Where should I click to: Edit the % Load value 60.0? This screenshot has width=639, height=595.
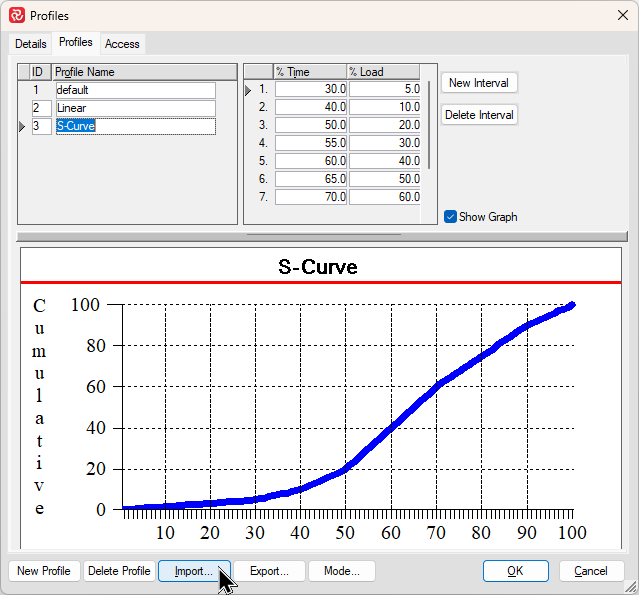(384, 198)
